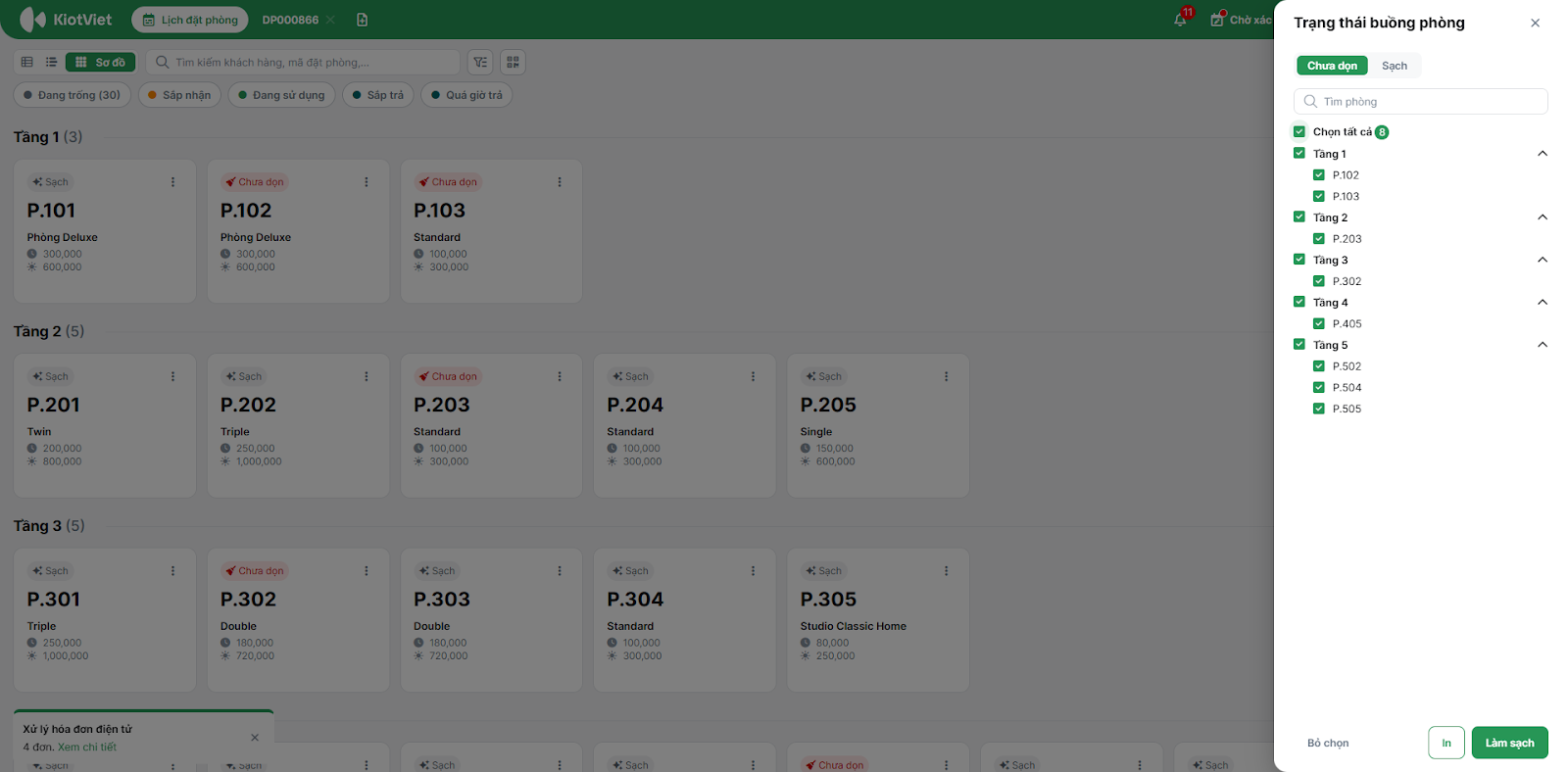
Task: Open the document icon beside DP000866 tab
Action: [363, 20]
